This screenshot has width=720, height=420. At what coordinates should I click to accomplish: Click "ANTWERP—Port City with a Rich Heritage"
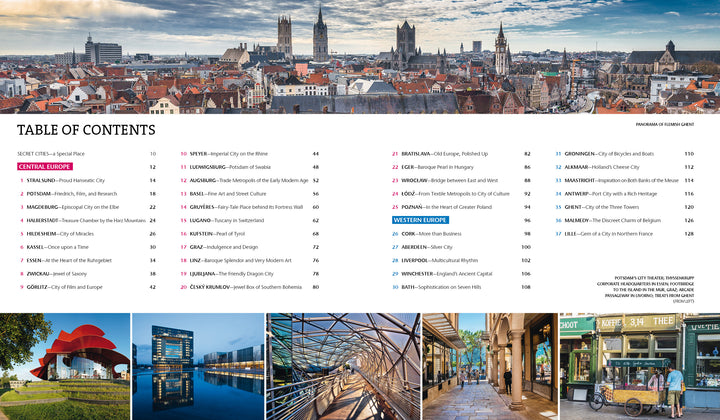(611, 194)
